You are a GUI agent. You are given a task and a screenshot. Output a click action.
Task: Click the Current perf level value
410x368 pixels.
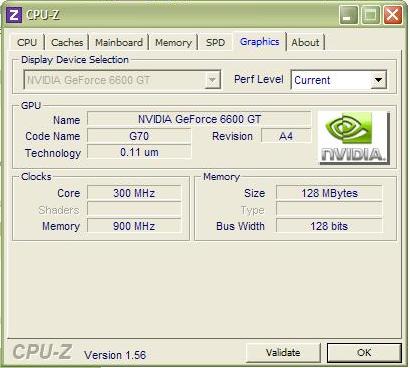click(x=312, y=80)
